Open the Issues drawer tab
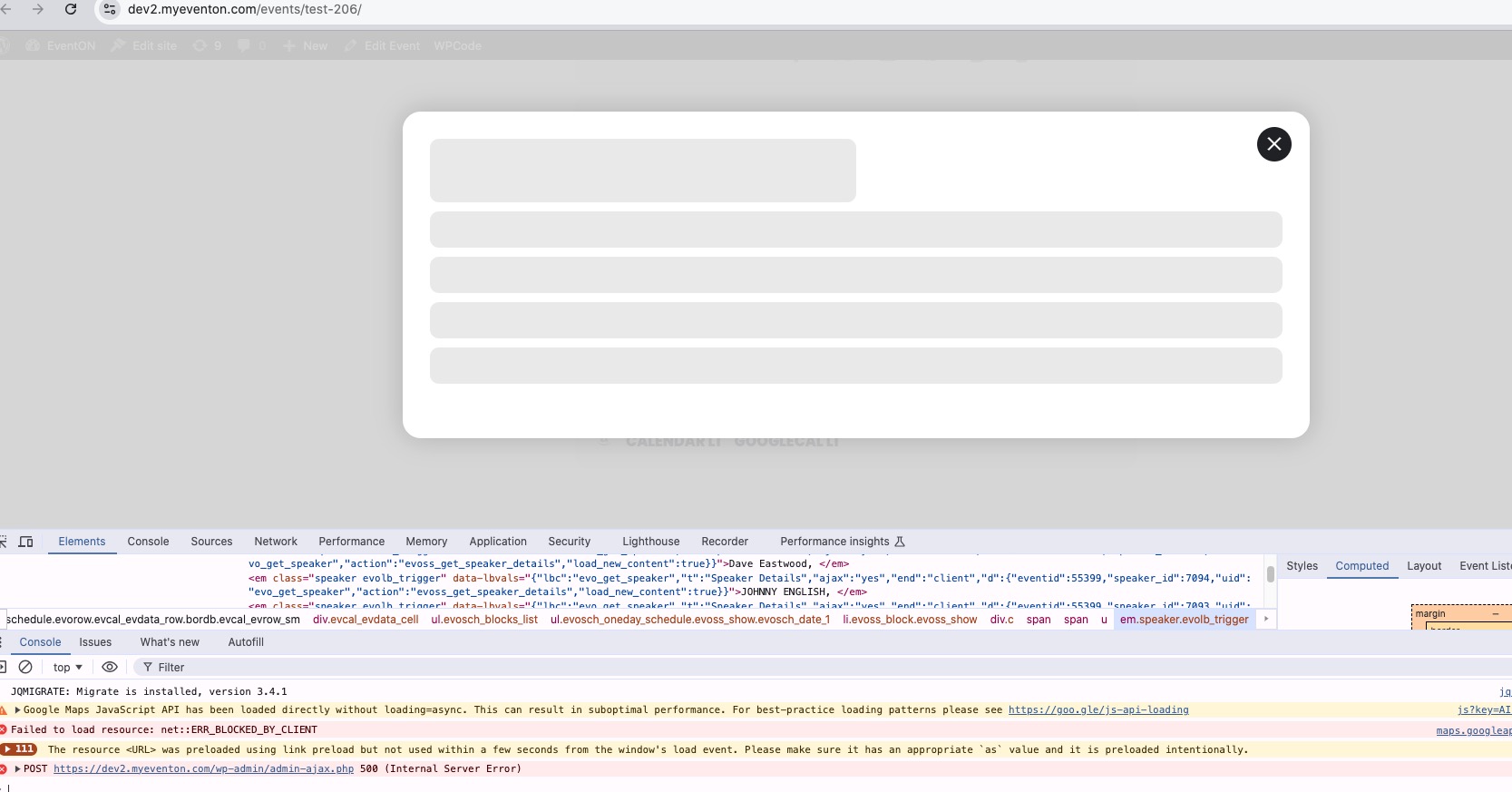This screenshot has height=792, width=1512. pos(95,642)
